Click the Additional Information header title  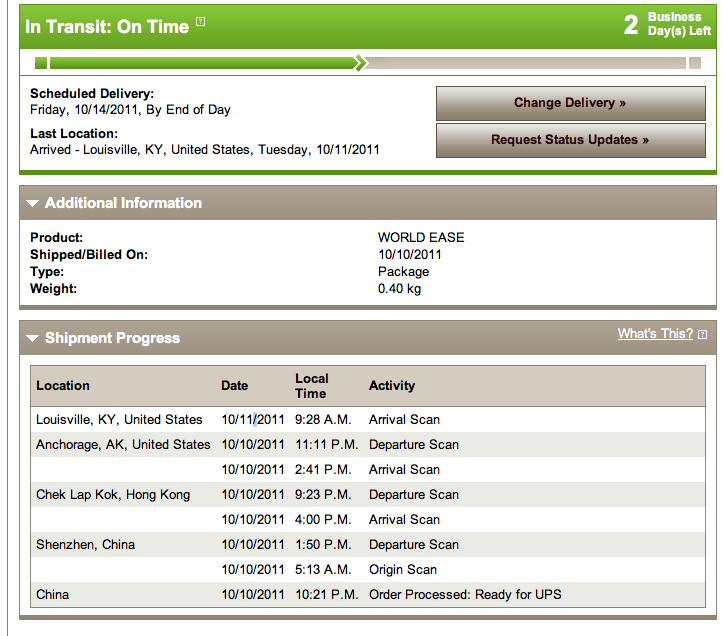(x=123, y=203)
